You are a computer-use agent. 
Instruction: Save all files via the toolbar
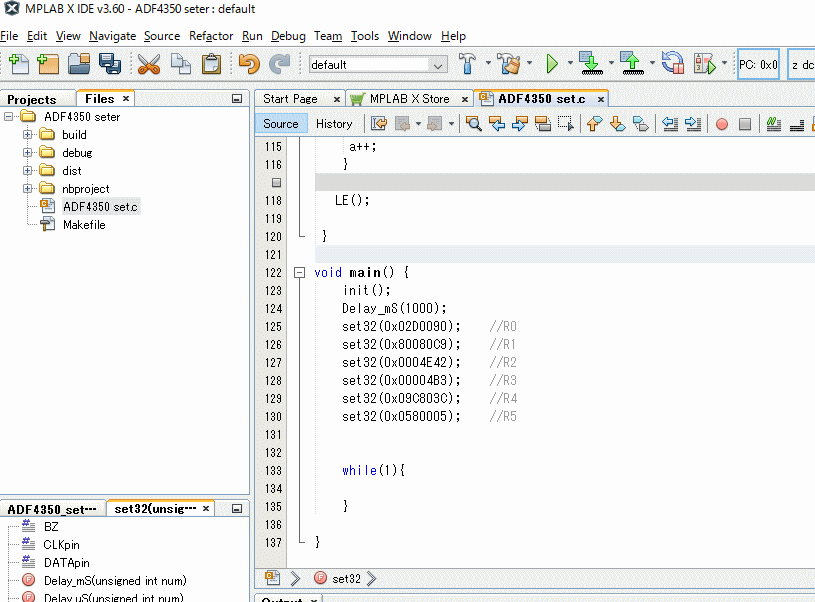click(110, 64)
